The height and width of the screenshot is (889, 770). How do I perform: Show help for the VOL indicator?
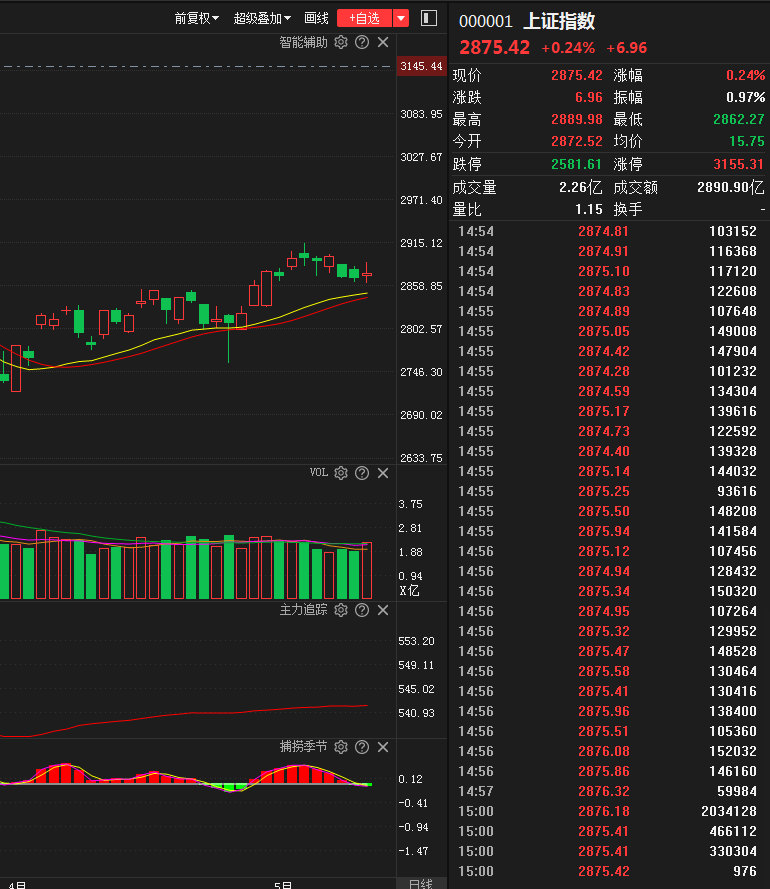coord(362,473)
